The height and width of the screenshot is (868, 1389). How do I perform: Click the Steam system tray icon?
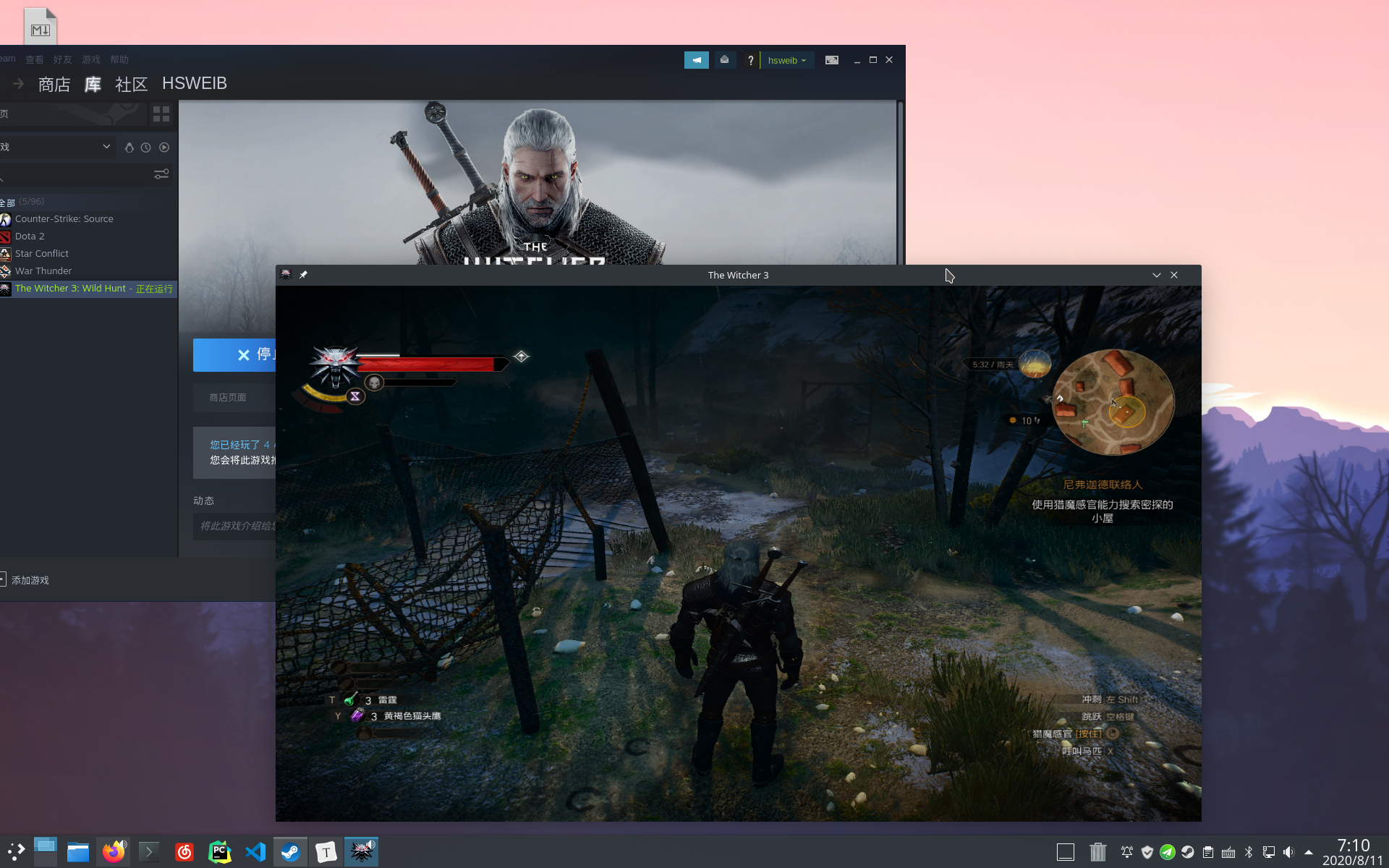[x=1188, y=852]
